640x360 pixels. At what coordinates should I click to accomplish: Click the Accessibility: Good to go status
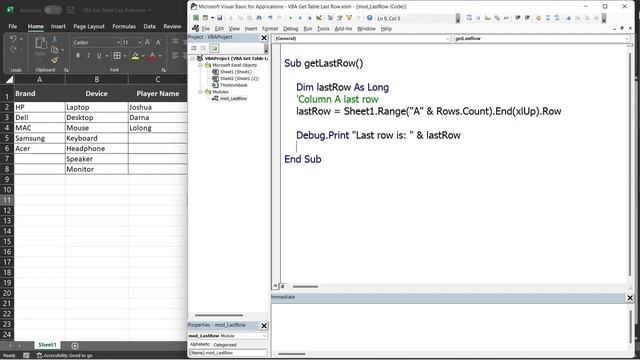tap(64, 356)
